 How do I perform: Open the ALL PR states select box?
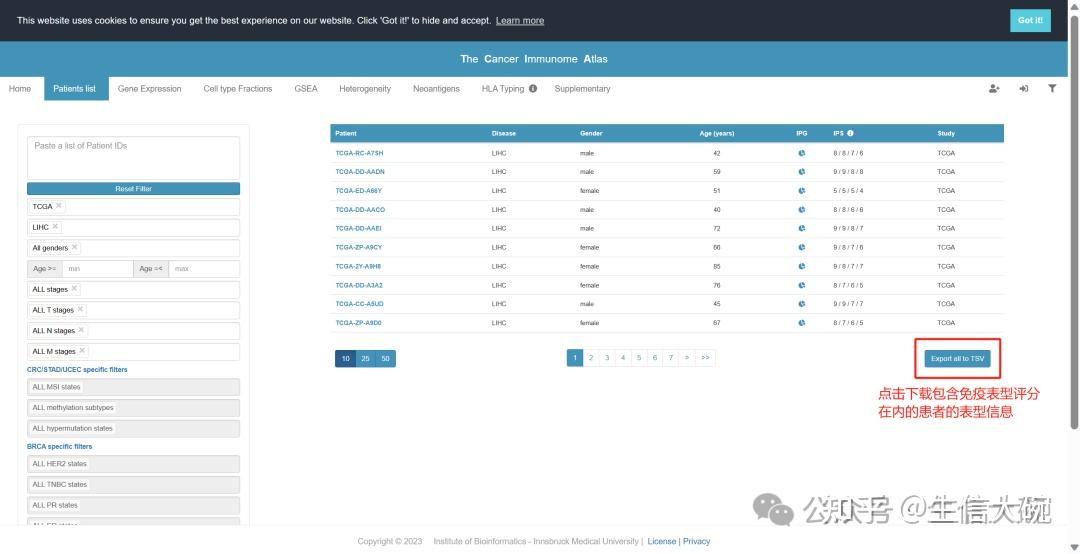(x=134, y=505)
